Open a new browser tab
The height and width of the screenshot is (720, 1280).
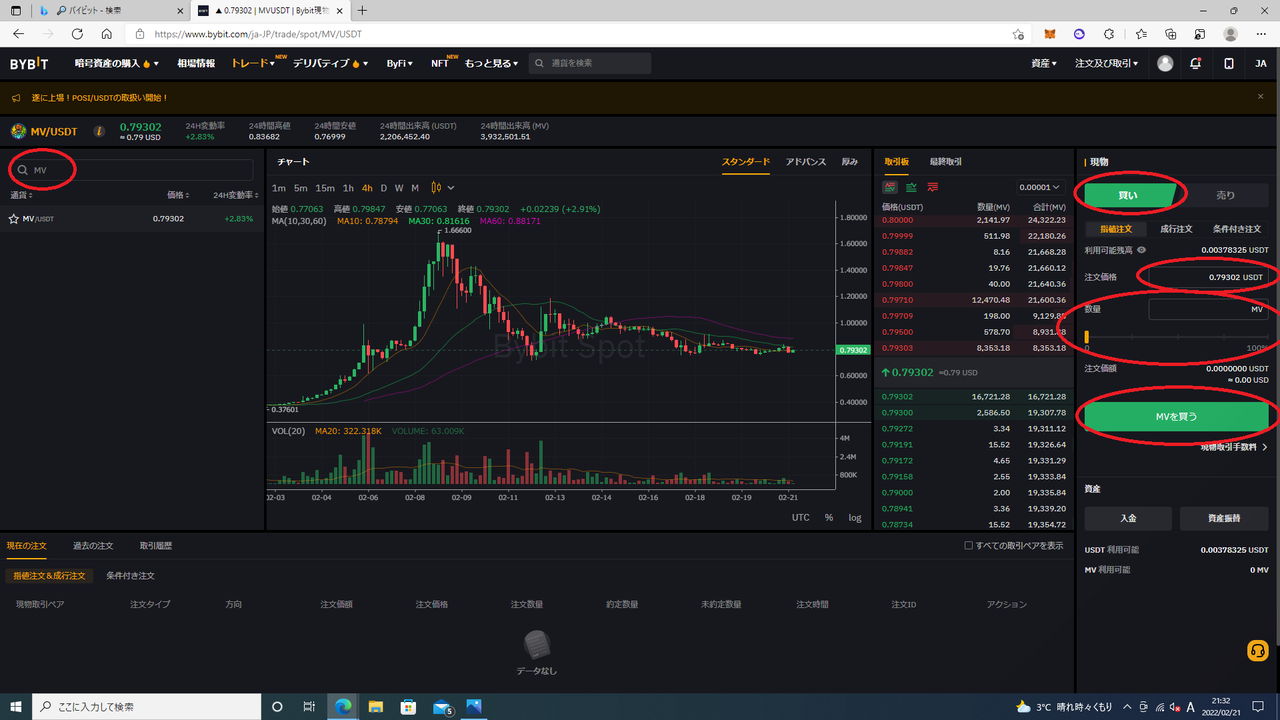coord(362,11)
